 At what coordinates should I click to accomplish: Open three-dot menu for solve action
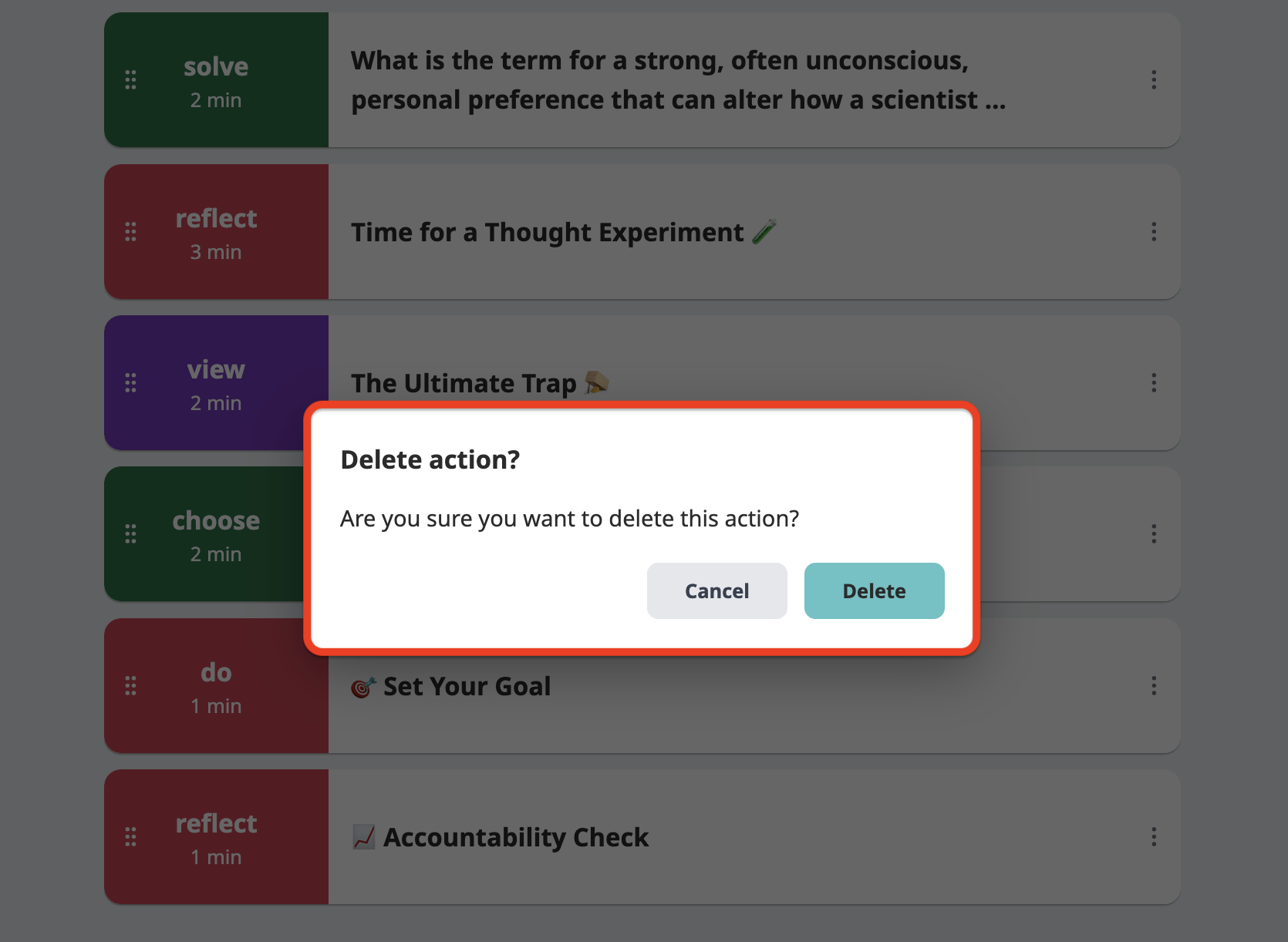pos(1154,80)
